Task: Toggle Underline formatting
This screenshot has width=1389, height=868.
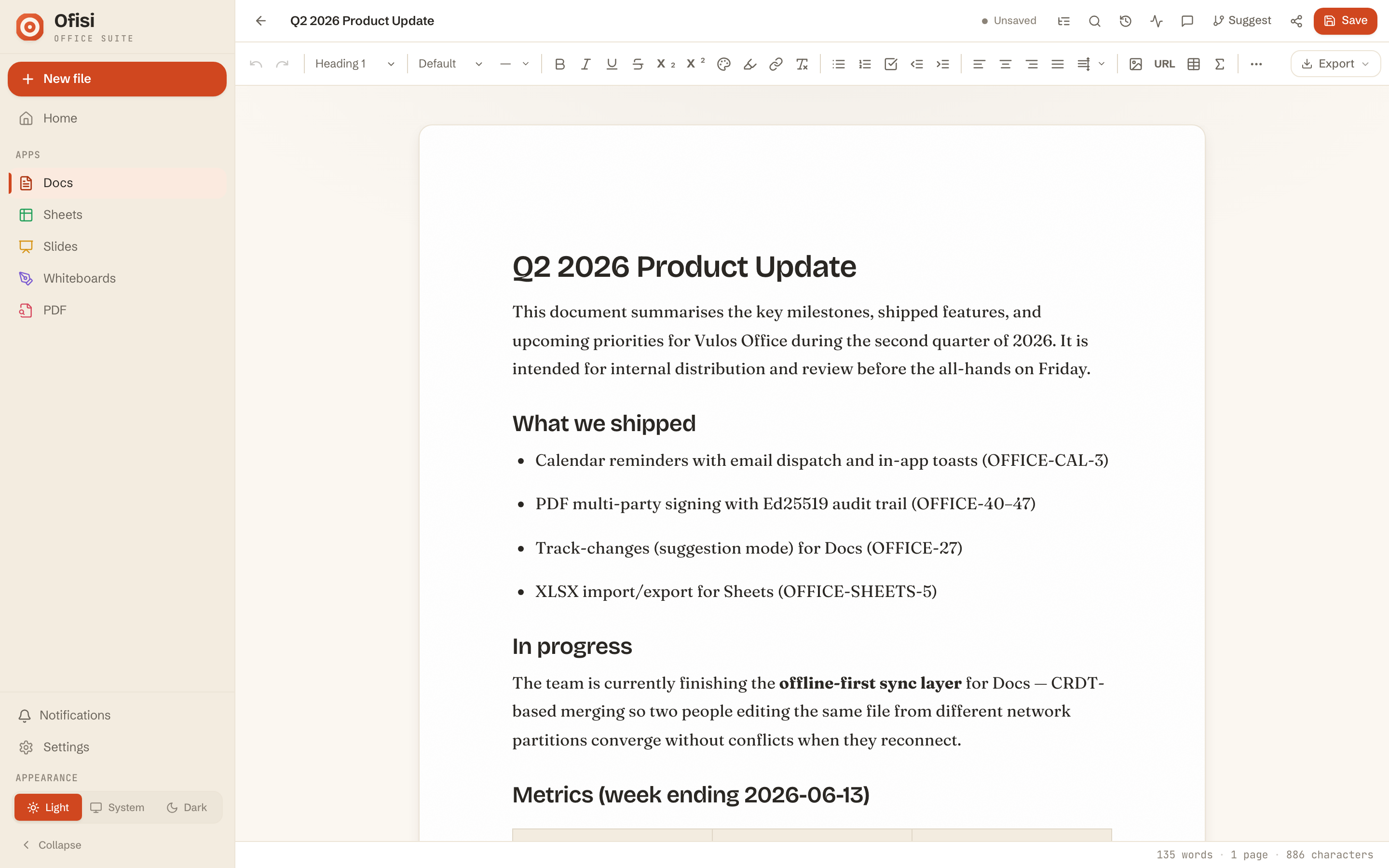Action: coord(612,64)
